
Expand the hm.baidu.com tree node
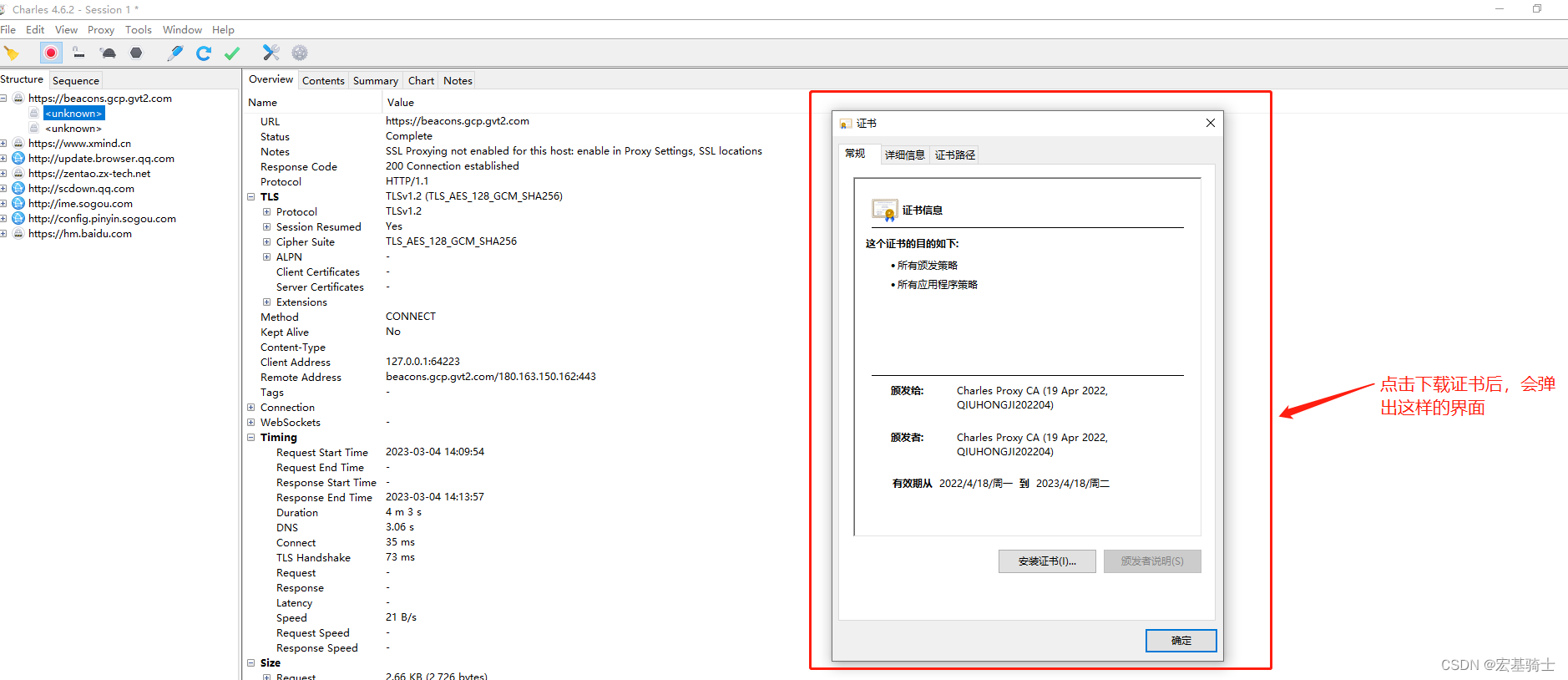[3, 233]
